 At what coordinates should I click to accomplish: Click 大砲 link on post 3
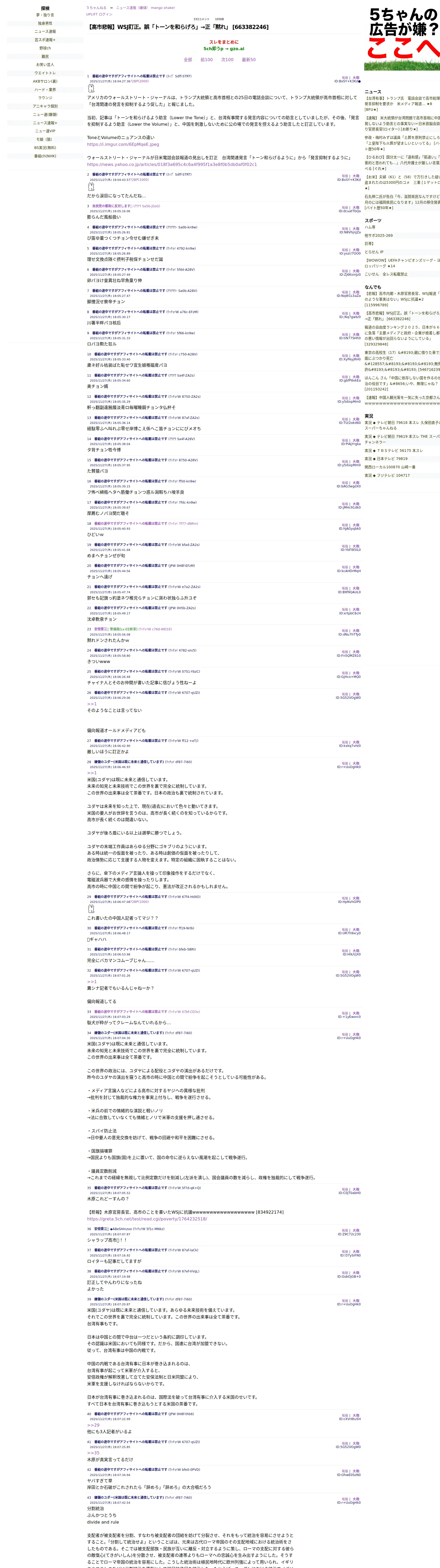coord(356,207)
